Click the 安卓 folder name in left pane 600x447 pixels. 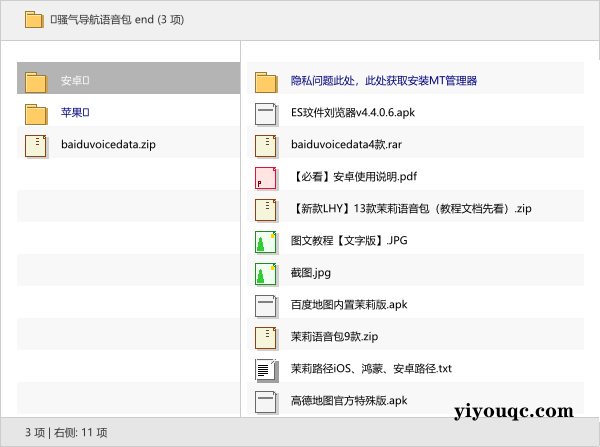(76, 81)
